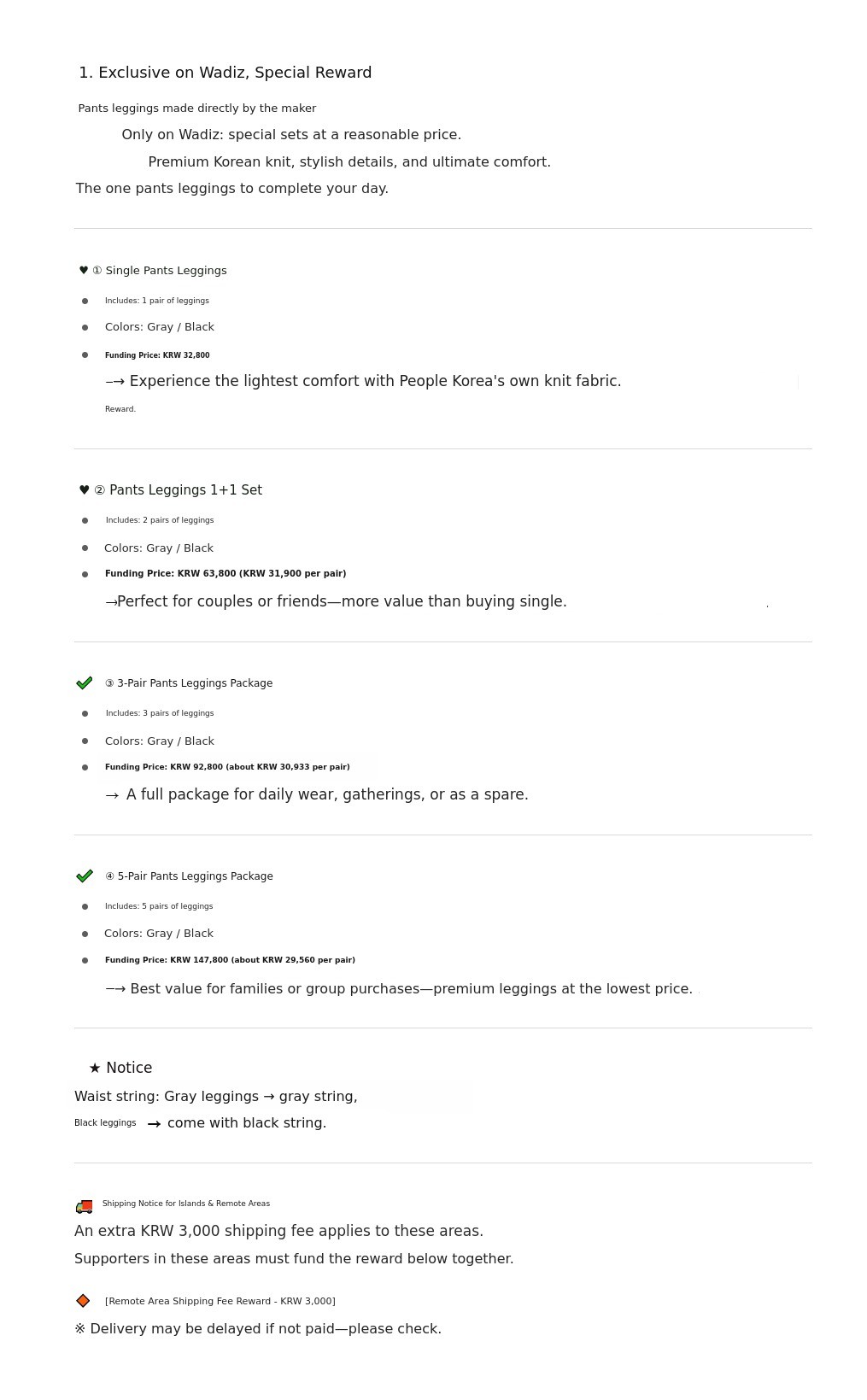
Task: Click the star icon next to Notice
Action: 95,1069
